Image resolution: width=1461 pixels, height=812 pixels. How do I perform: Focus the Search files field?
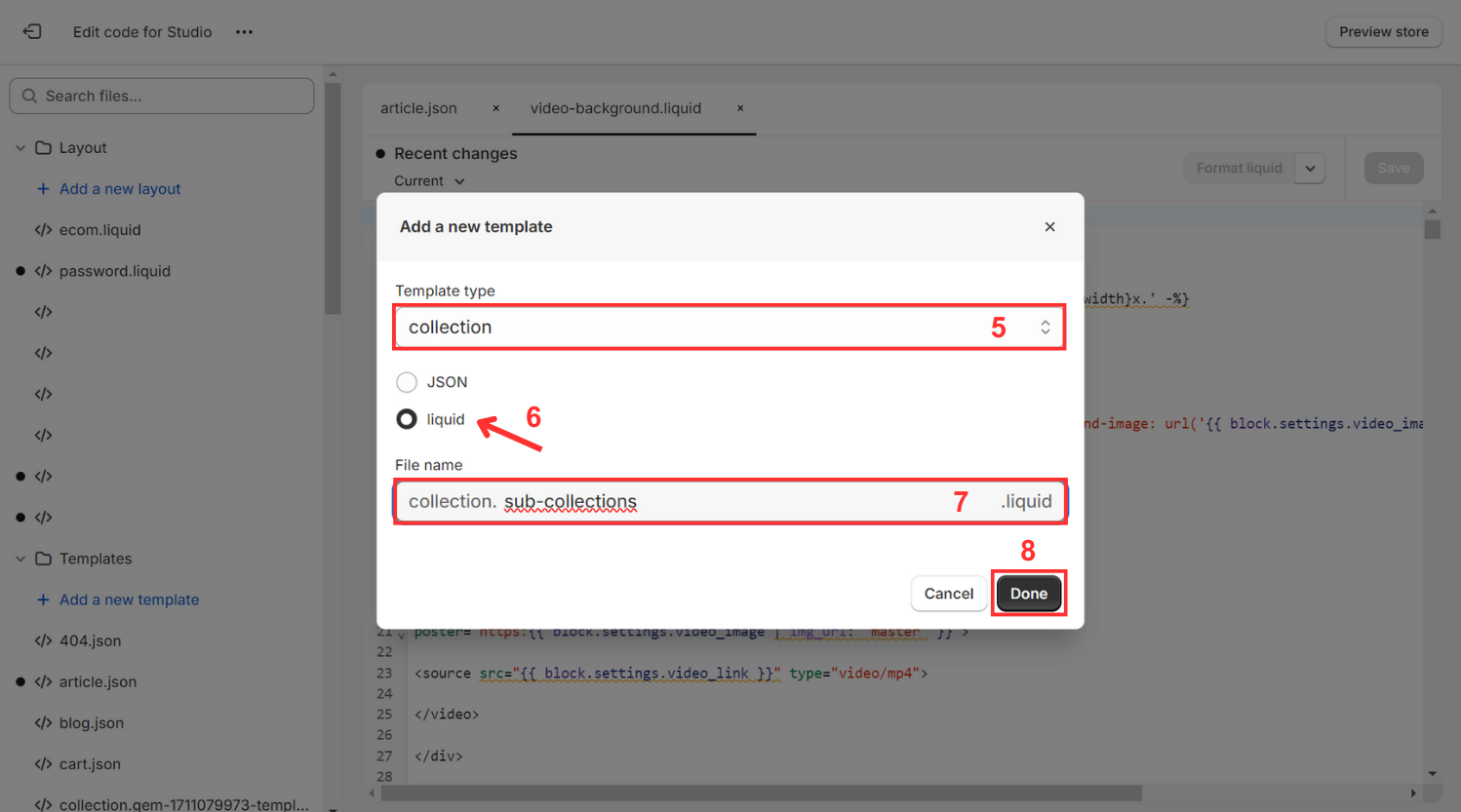162,96
